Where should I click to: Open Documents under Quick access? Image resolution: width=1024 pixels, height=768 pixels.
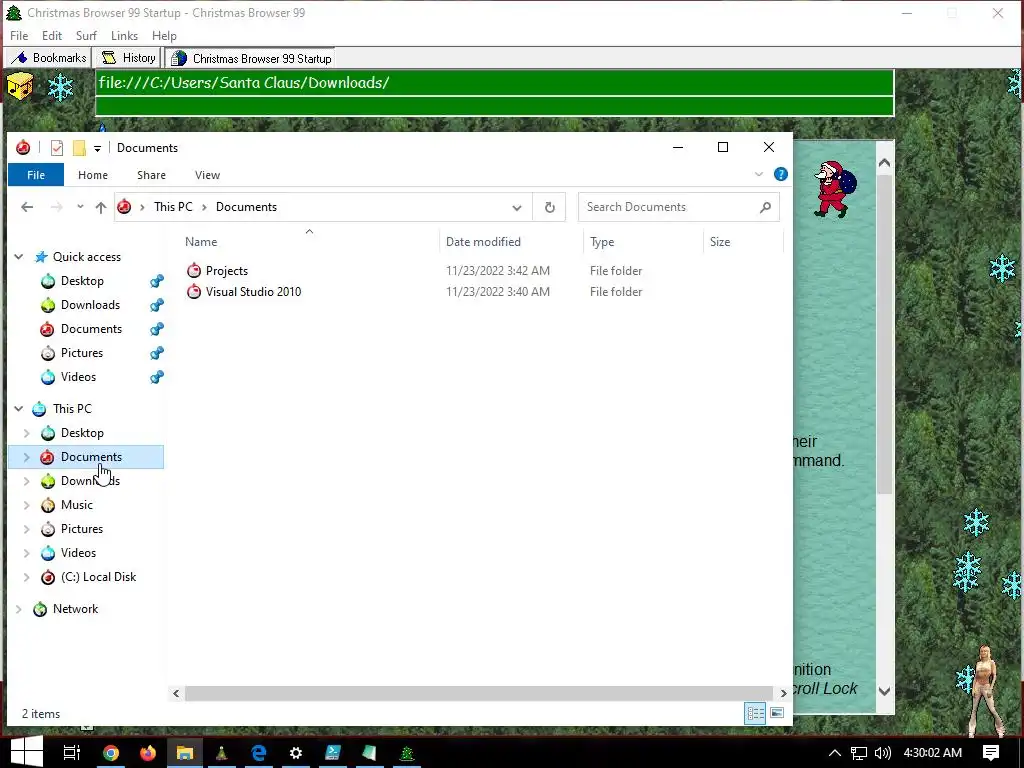pos(91,329)
